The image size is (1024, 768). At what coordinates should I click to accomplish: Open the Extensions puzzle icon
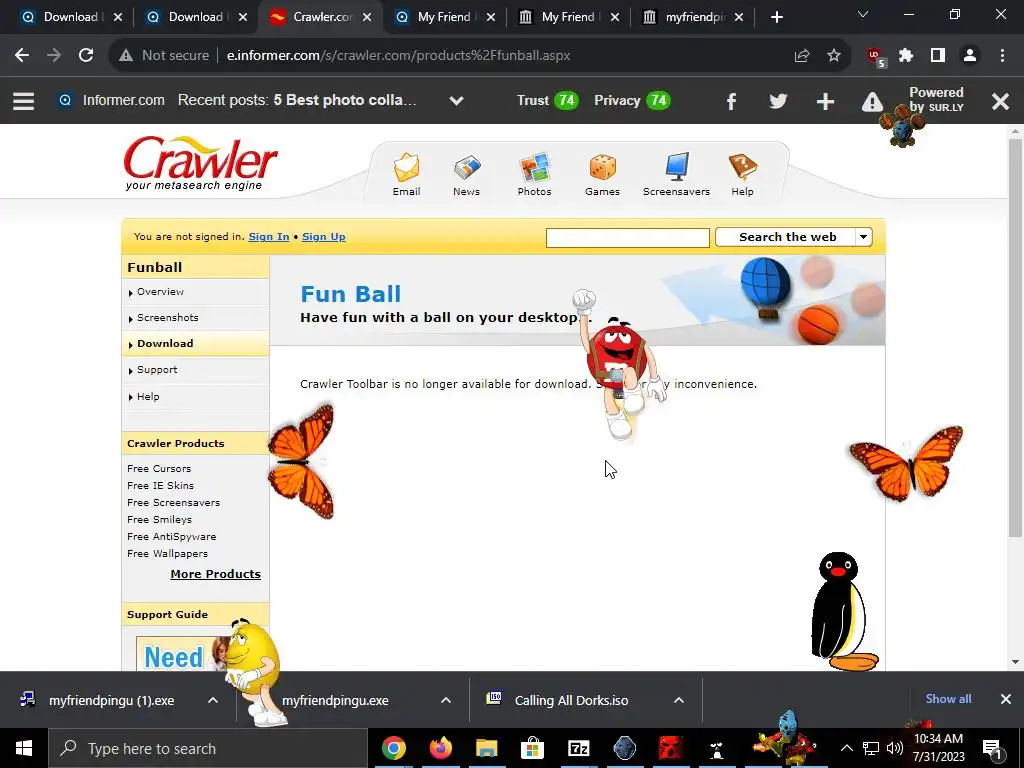coord(906,56)
